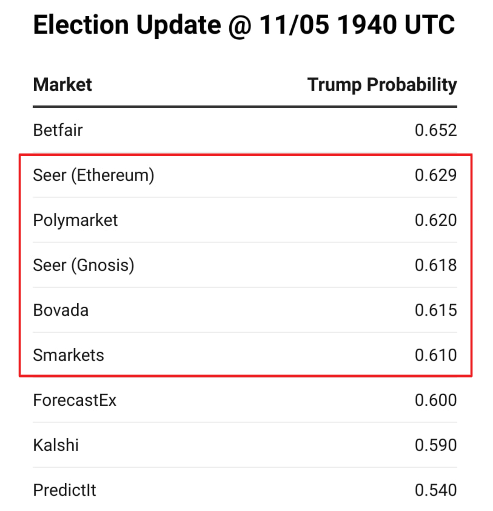Click the 0.652 Betfair probability value
Viewport: 493px width, 511px height.
tap(436, 130)
